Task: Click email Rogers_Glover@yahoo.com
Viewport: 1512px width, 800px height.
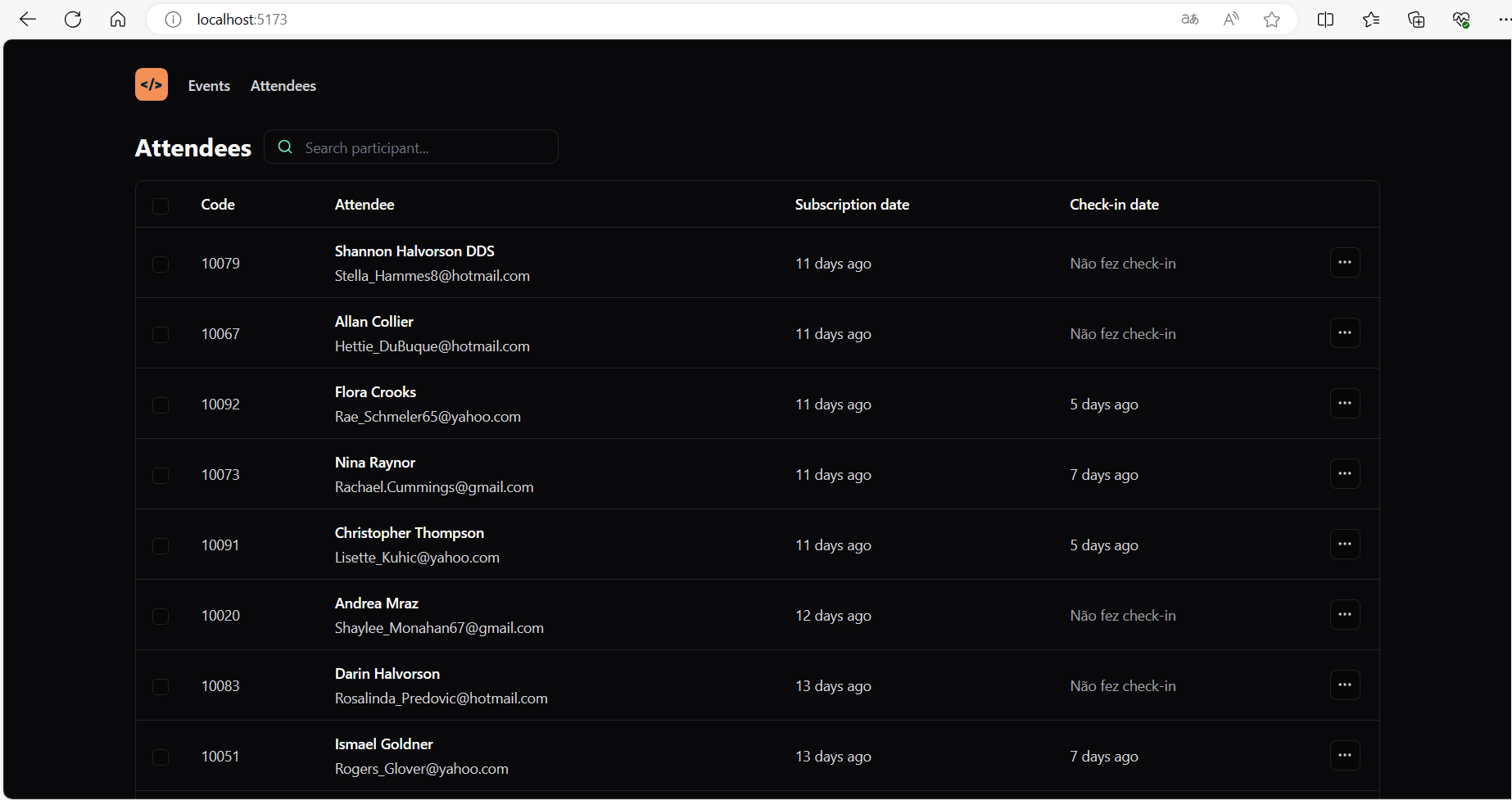Action: 422,769
